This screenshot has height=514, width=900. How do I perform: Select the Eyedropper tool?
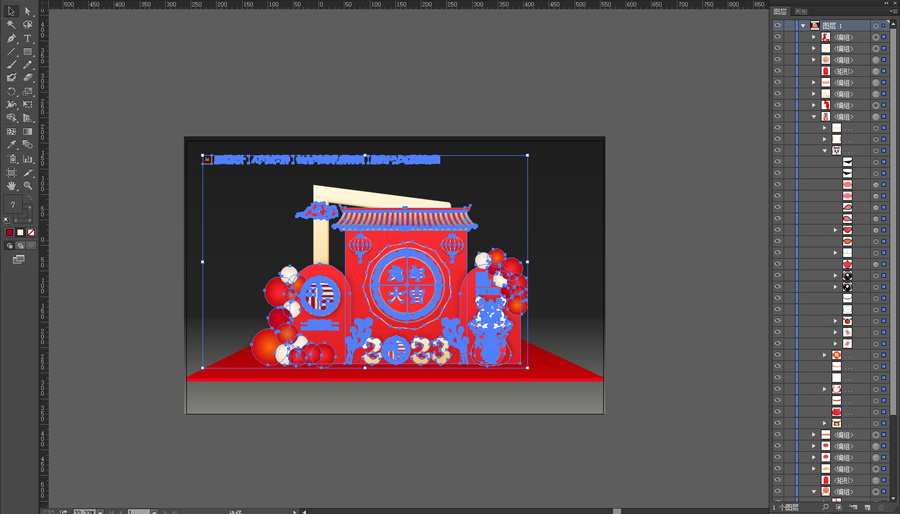pyautogui.click(x=11, y=145)
